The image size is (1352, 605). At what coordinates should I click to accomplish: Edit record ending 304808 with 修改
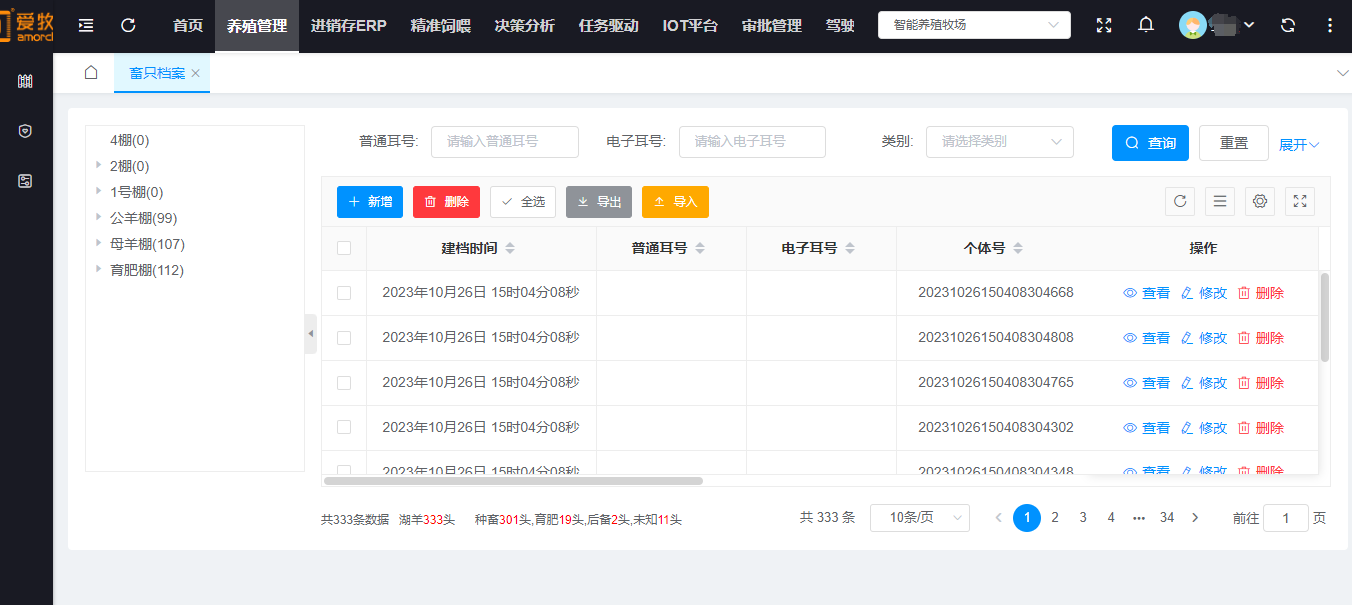(1204, 338)
